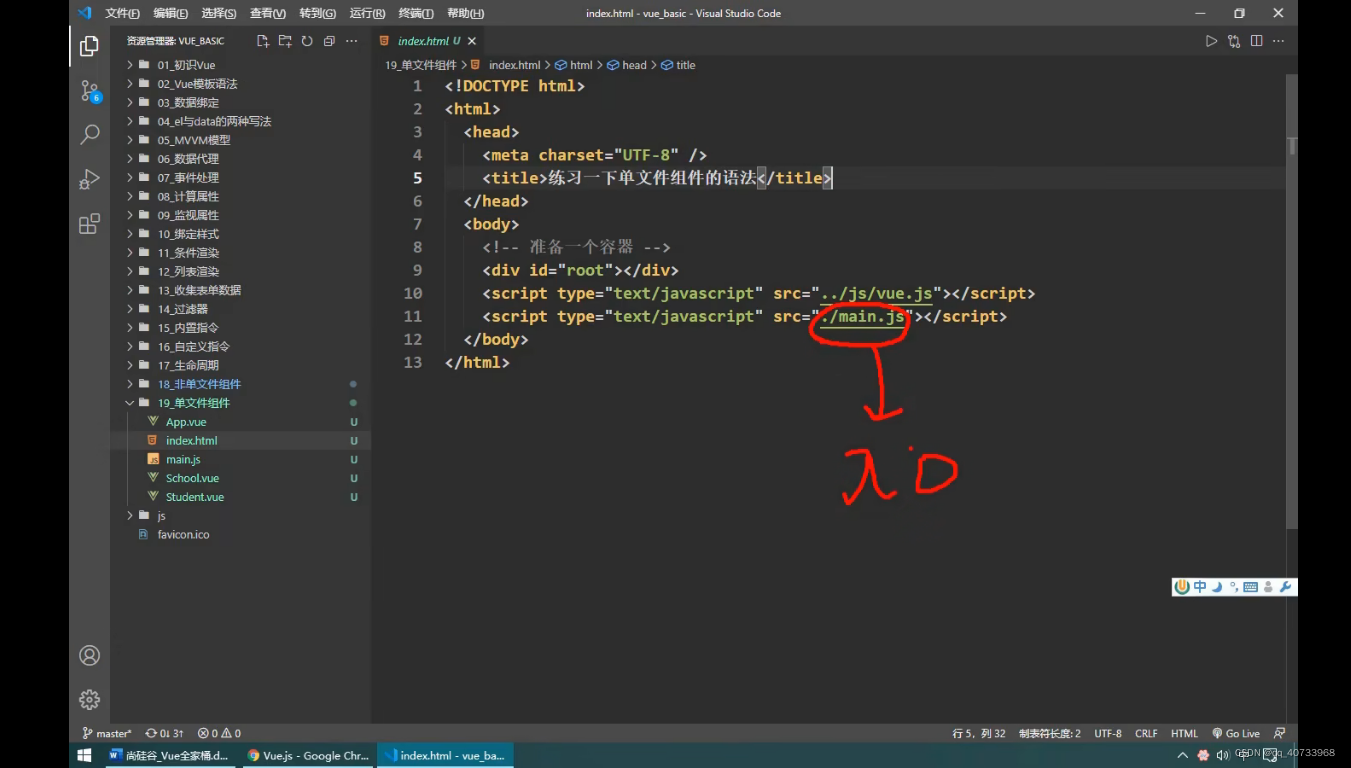Expand the 07_事件处理 folder

(240, 177)
